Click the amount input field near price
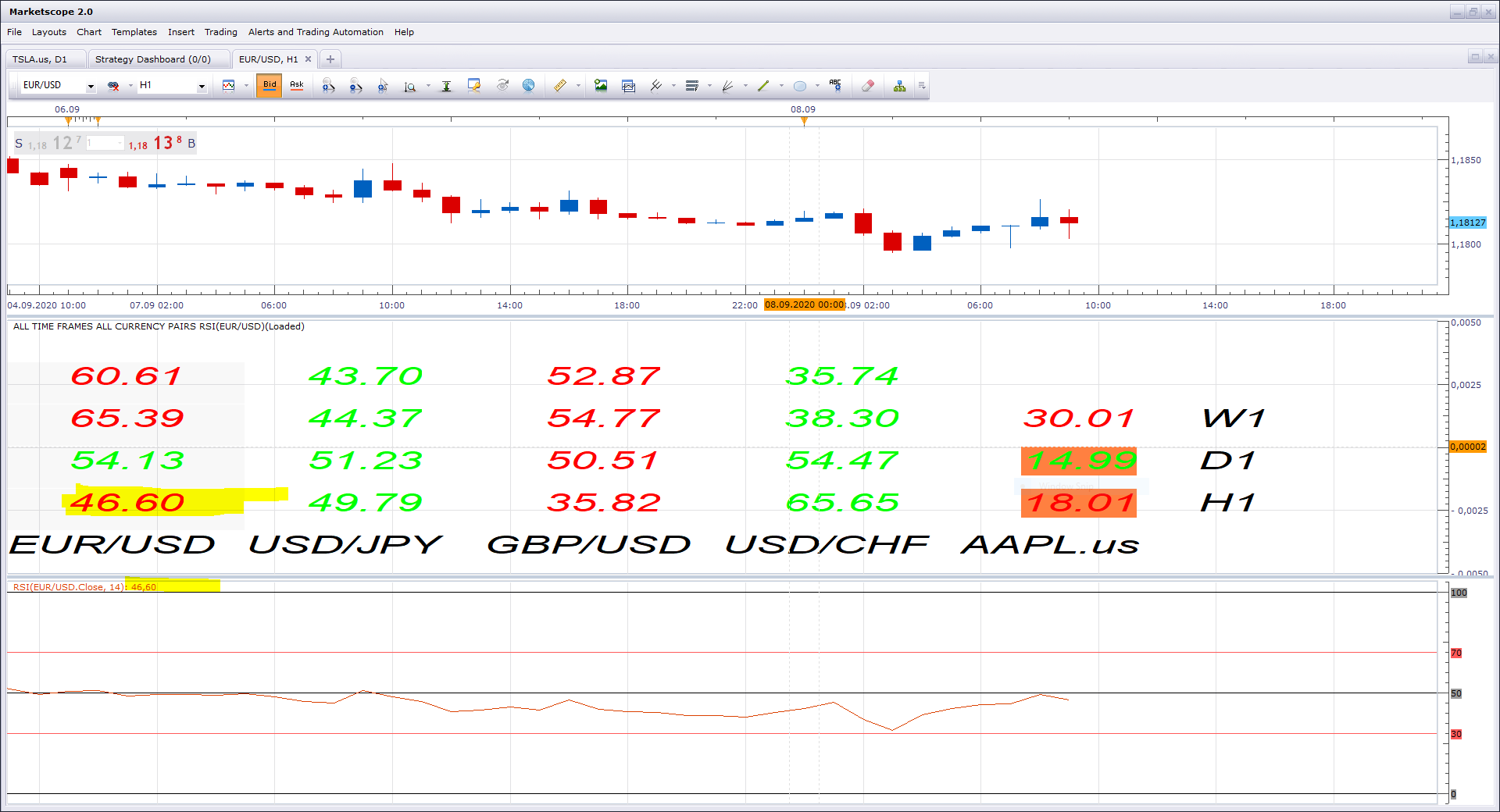This screenshot has height=812, width=1500. pyautogui.click(x=105, y=143)
